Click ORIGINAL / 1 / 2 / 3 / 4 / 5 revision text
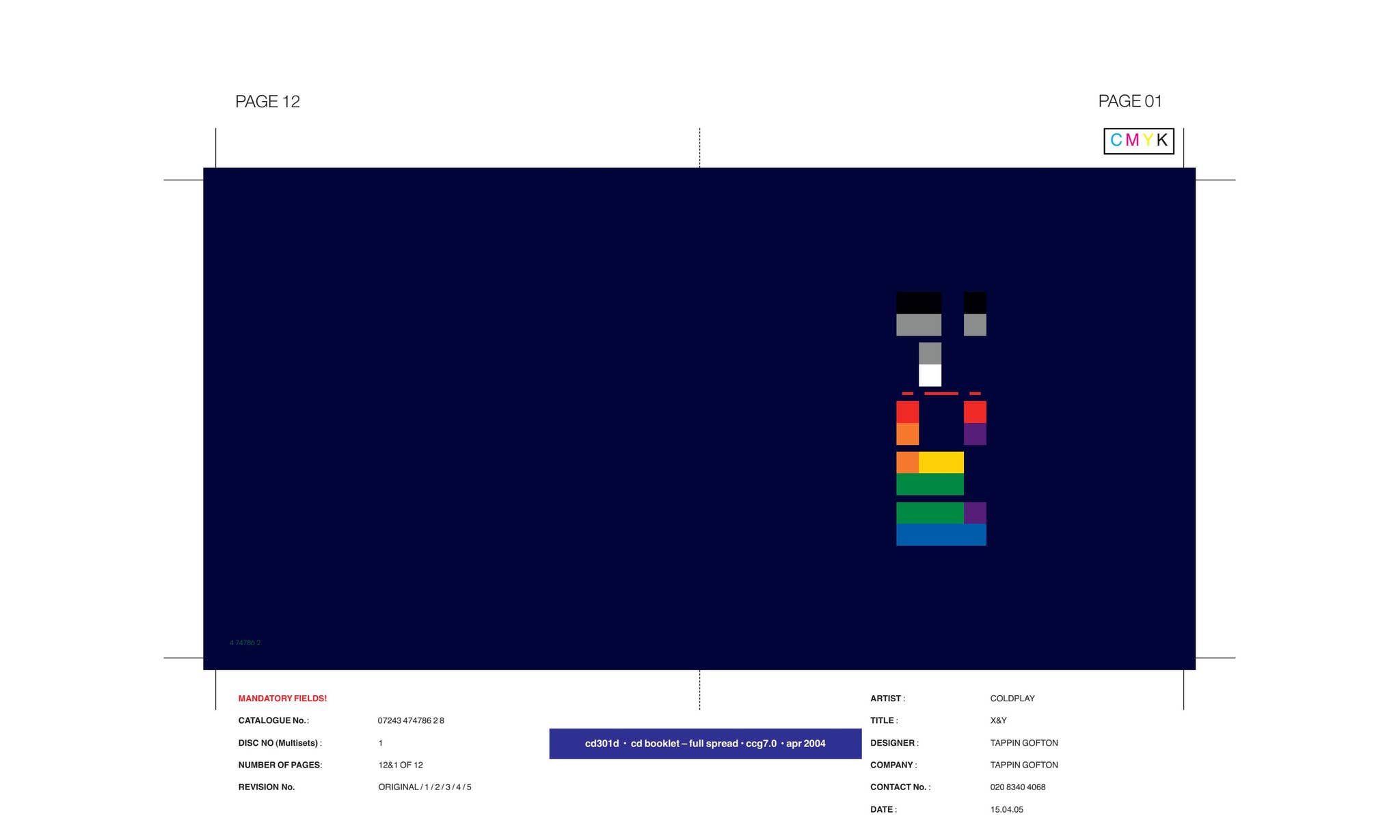This screenshot has width=1400, height=840. tap(425, 787)
